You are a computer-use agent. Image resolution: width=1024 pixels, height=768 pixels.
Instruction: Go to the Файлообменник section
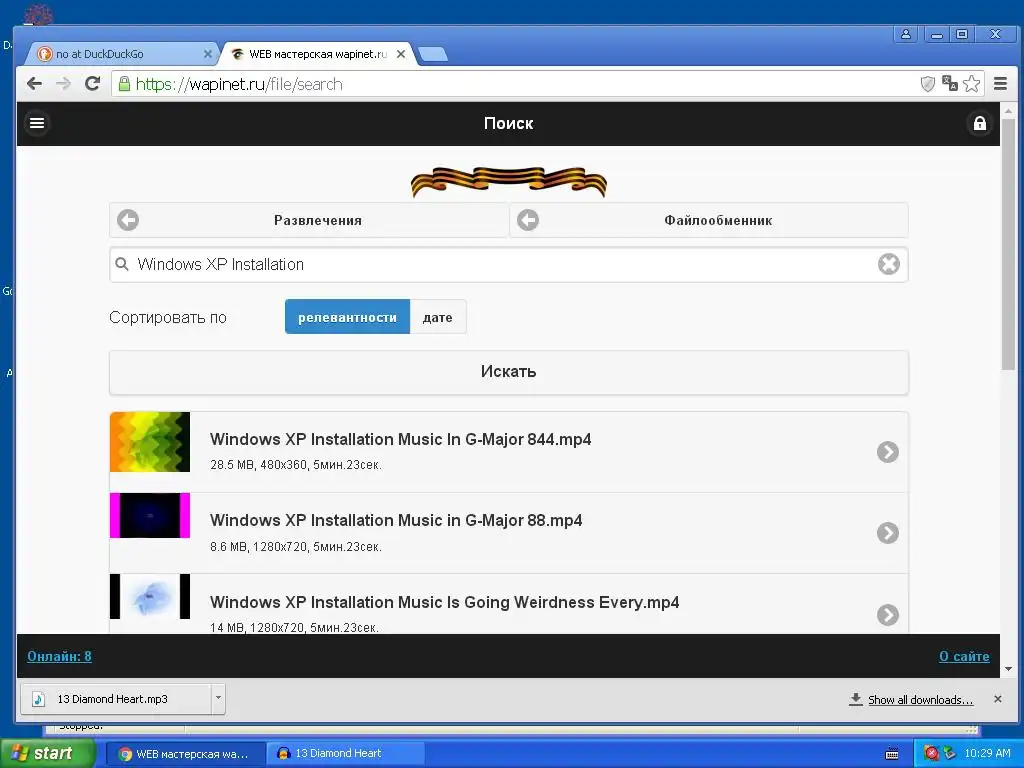pyautogui.click(x=709, y=220)
